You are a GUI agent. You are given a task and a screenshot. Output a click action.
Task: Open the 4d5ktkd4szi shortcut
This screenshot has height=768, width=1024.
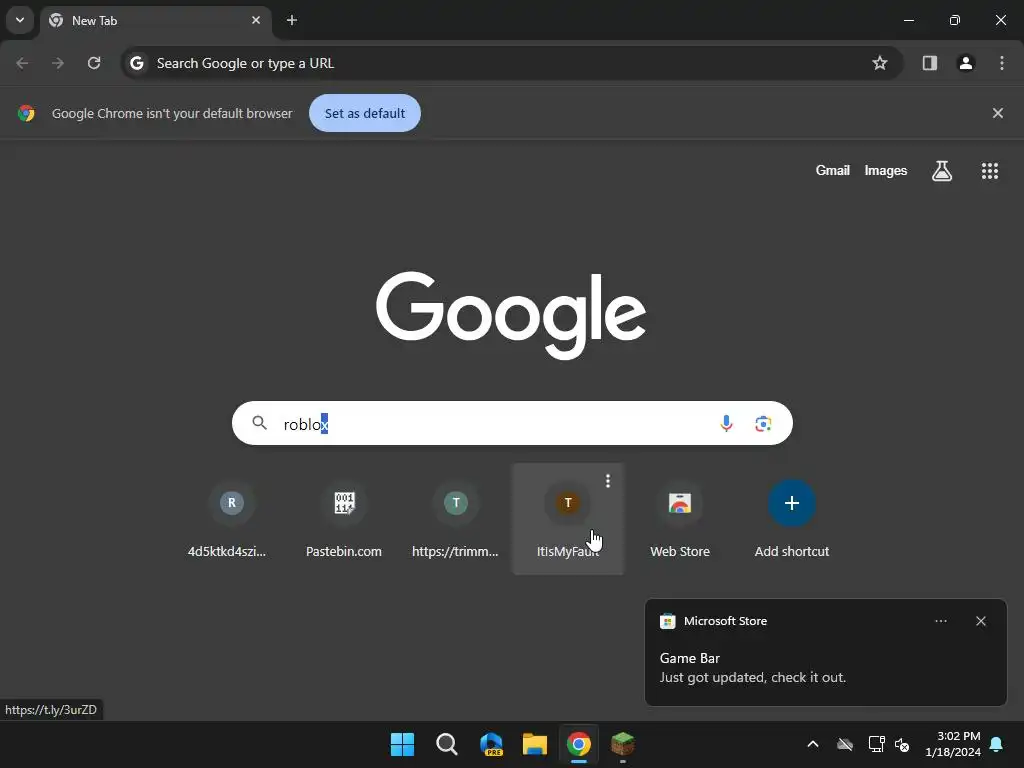pyautogui.click(x=231, y=519)
